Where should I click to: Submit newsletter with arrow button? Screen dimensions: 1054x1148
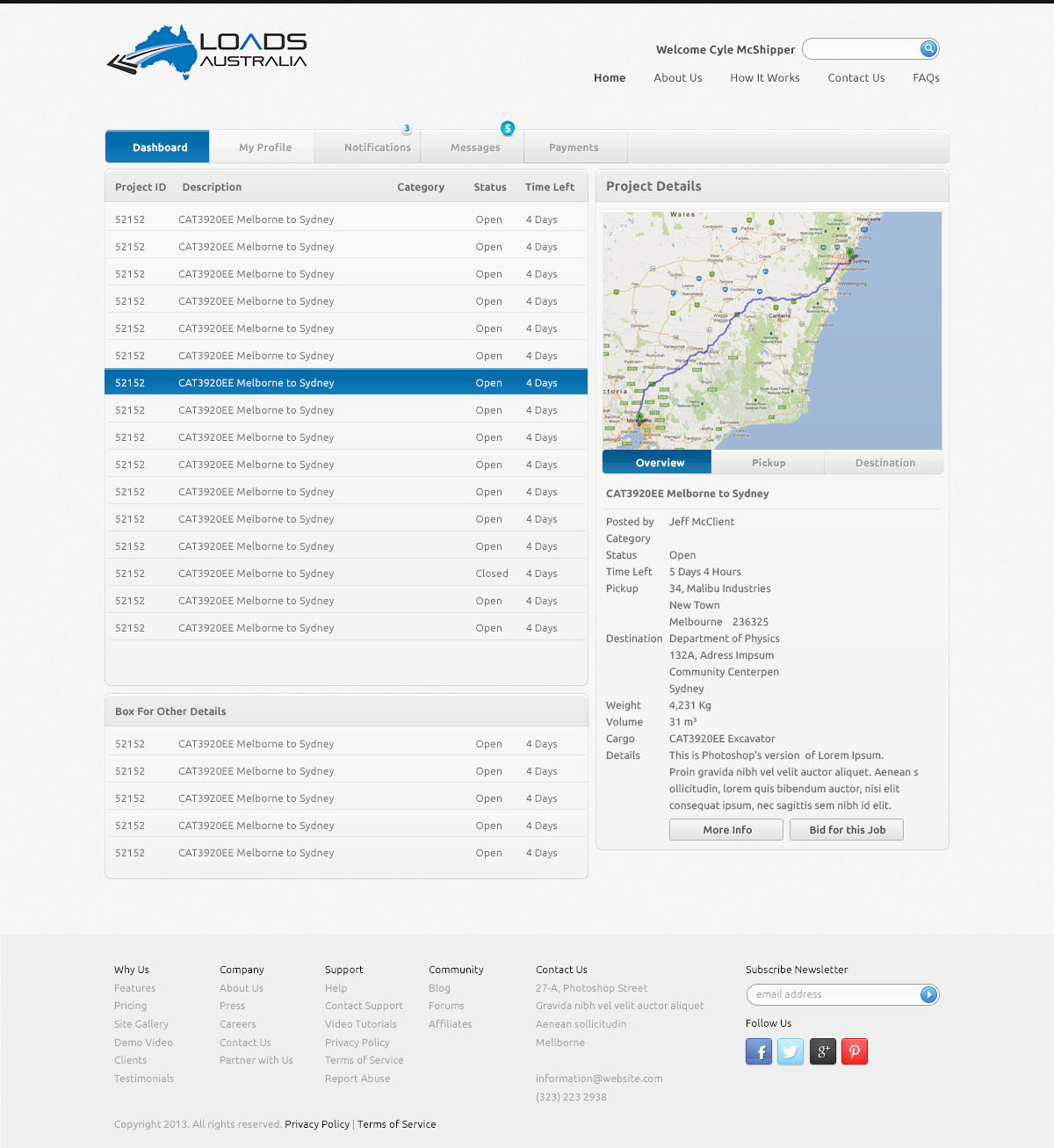pyautogui.click(x=928, y=994)
